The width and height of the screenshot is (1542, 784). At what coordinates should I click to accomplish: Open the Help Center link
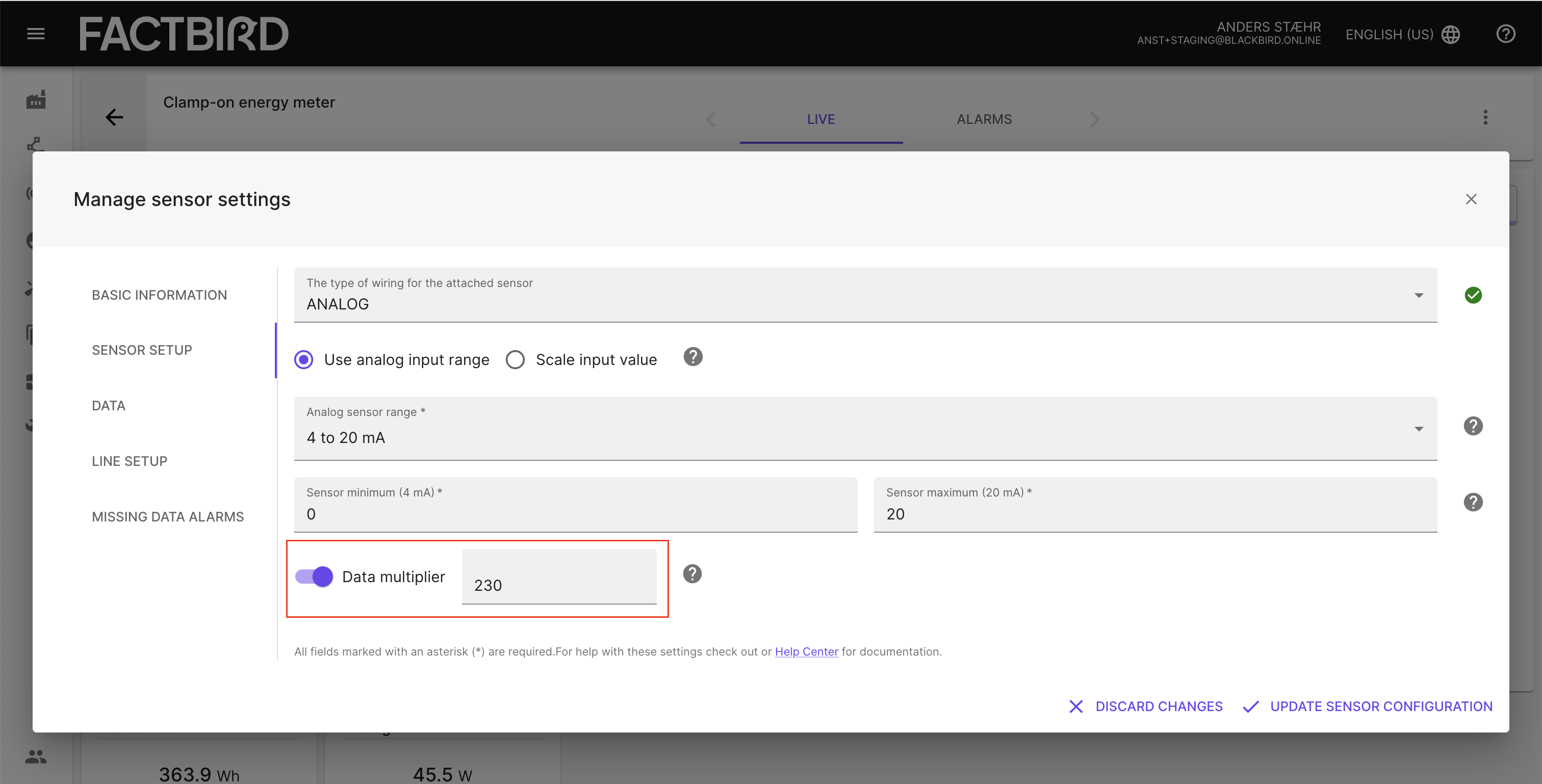coord(806,652)
